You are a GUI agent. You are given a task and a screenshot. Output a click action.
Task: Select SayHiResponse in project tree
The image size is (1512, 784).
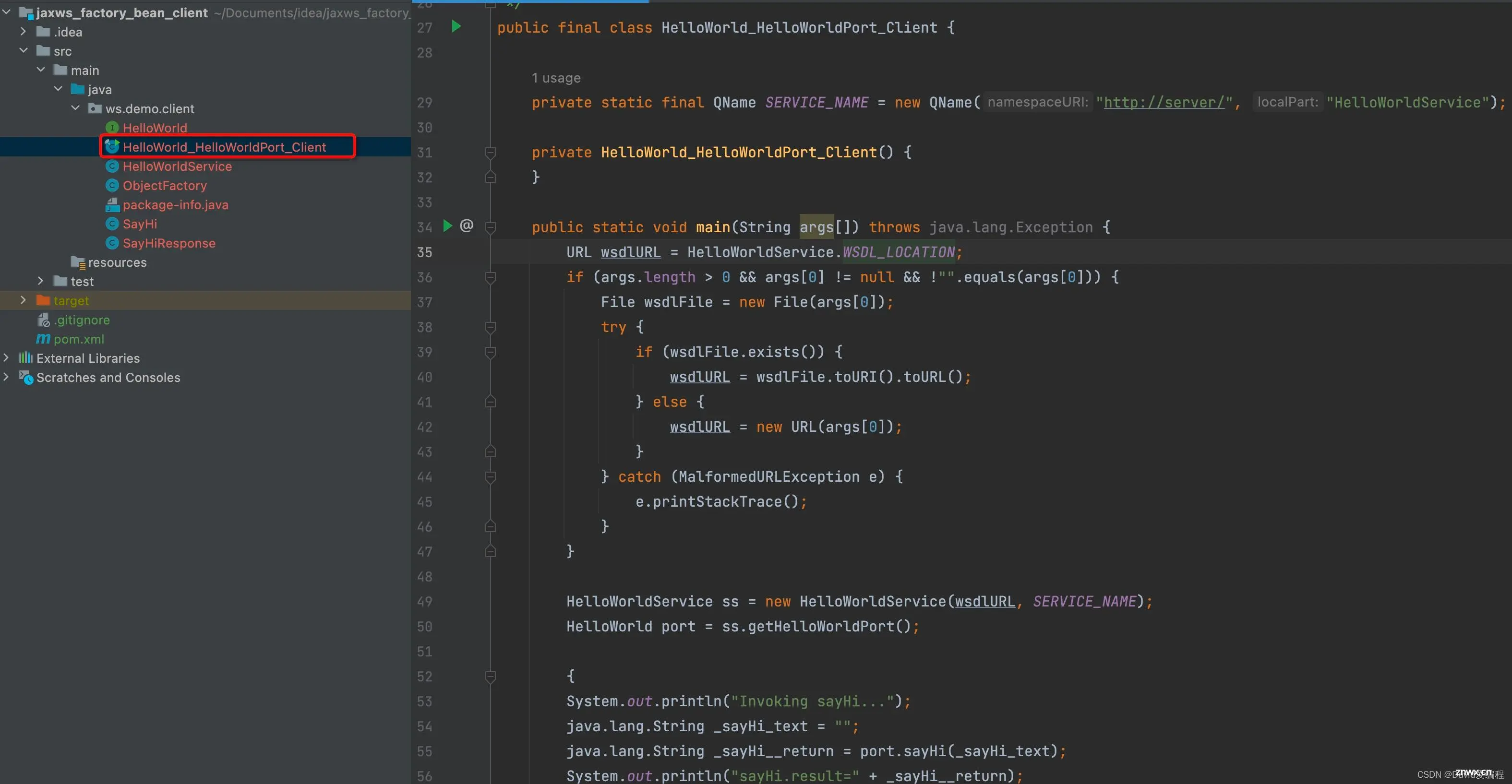pyautogui.click(x=169, y=243)
